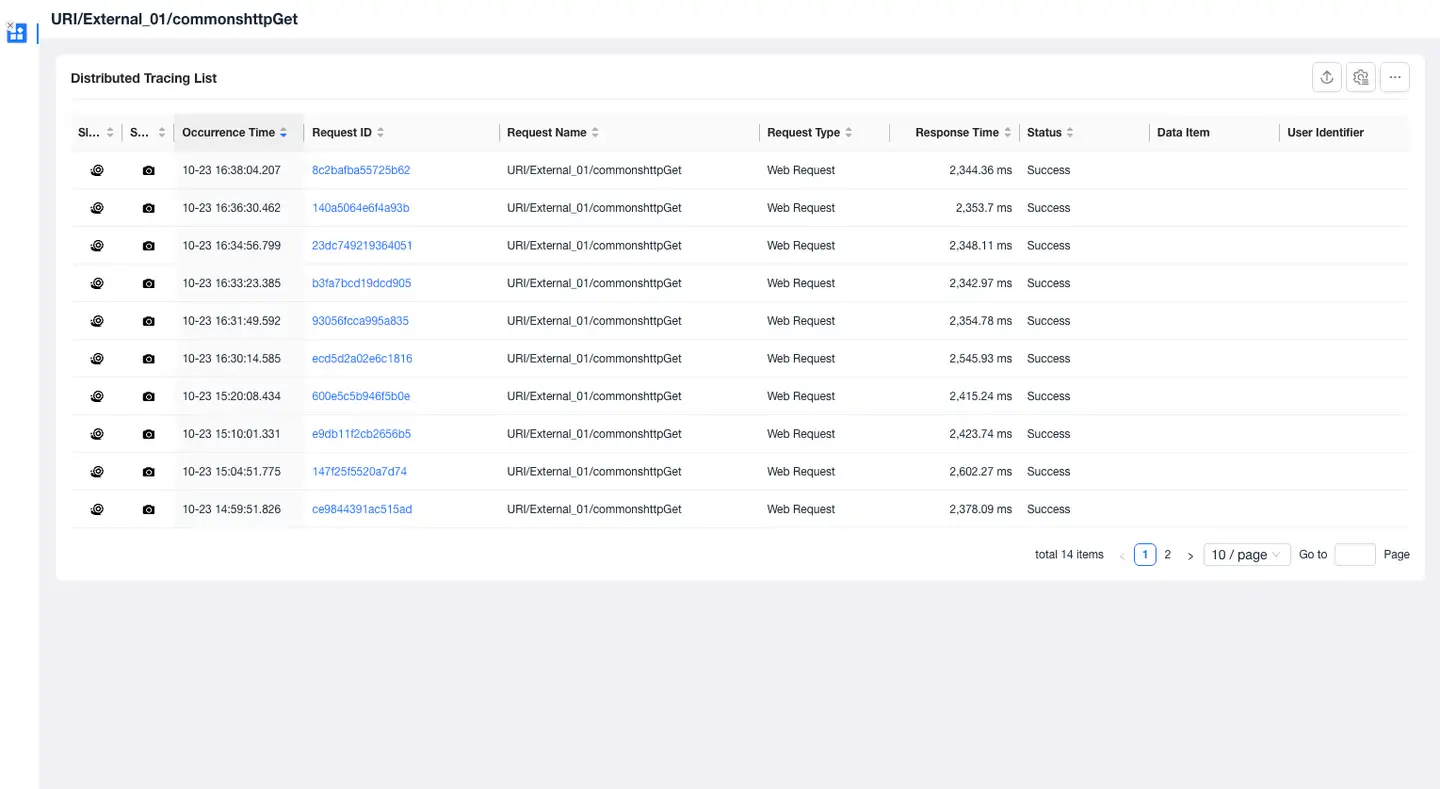The width and height of the screenshot is (1440, 789).
Task: Toggle sorting on the Request Name column
Action: [597, 132]
